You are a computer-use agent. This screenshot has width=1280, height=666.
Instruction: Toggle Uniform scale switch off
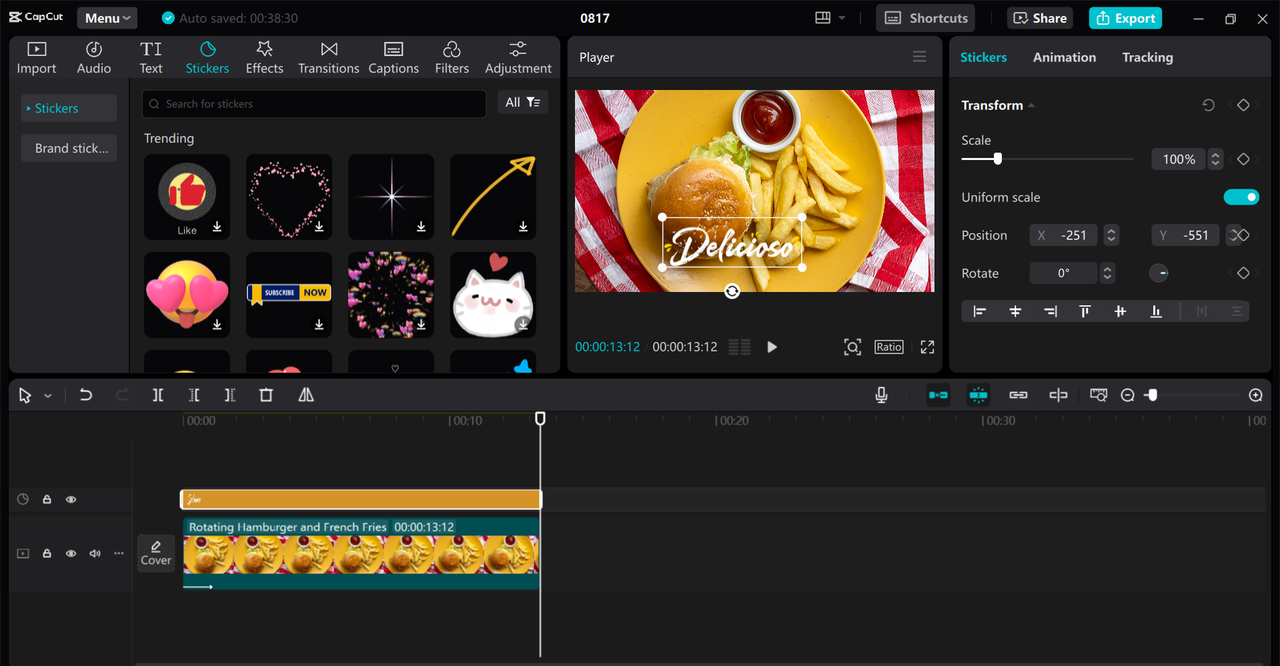coord(1241,197)
